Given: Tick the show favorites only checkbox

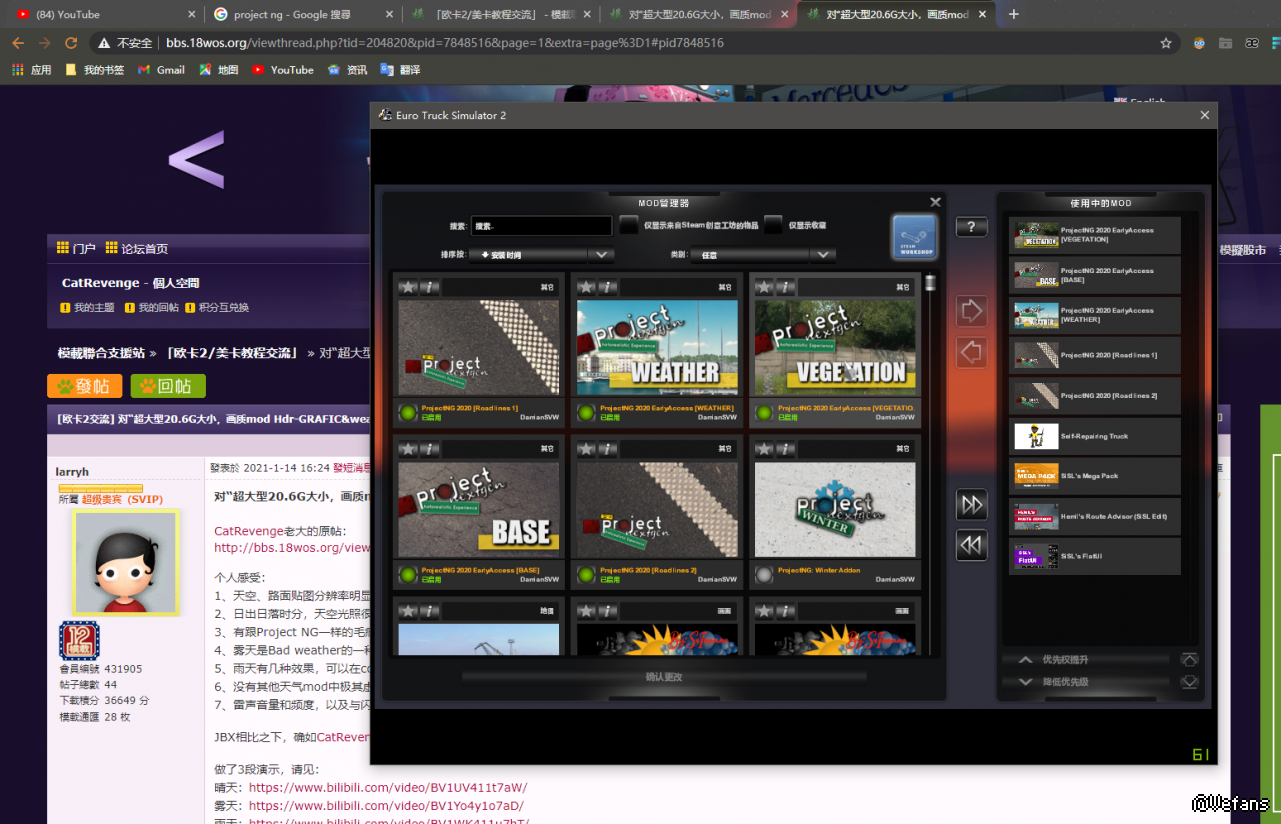Looking at the screenshot, I should tap(774, 226).
